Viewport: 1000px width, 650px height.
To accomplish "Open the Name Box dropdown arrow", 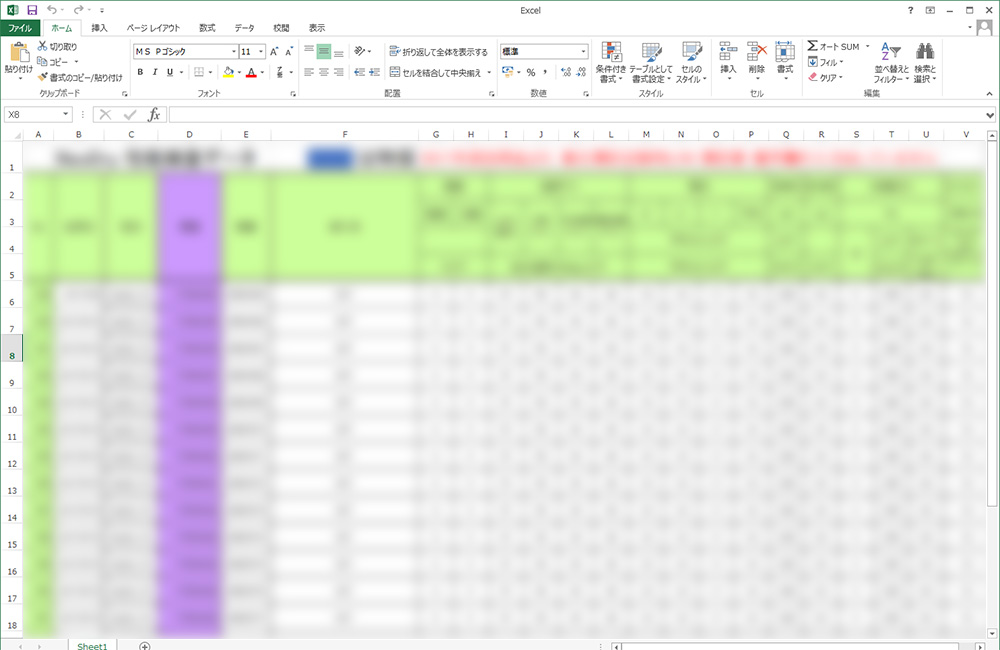I will 66,115.
